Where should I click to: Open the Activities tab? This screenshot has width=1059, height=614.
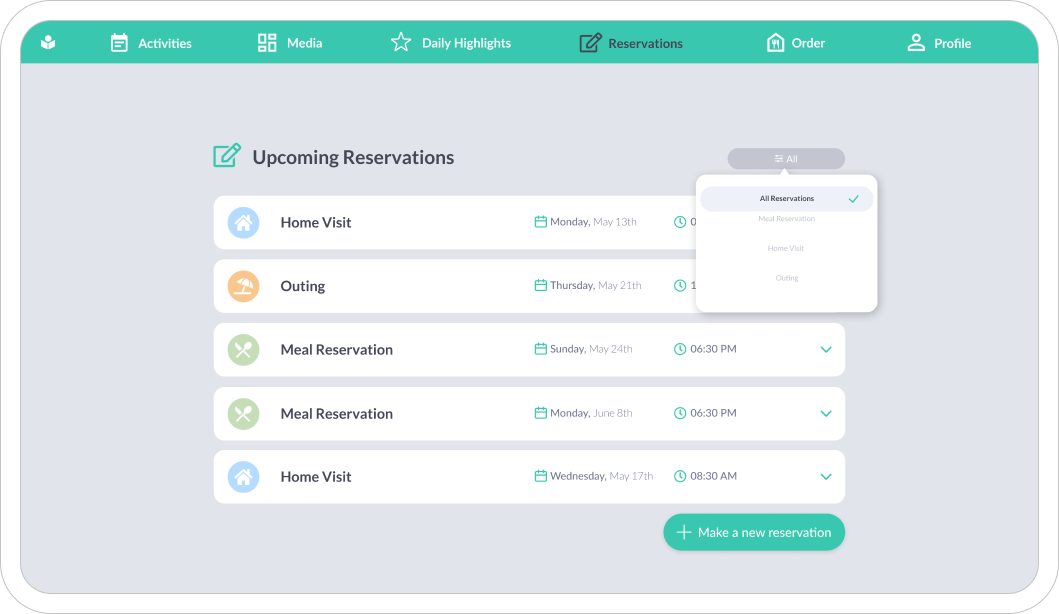tap(151, 43)
